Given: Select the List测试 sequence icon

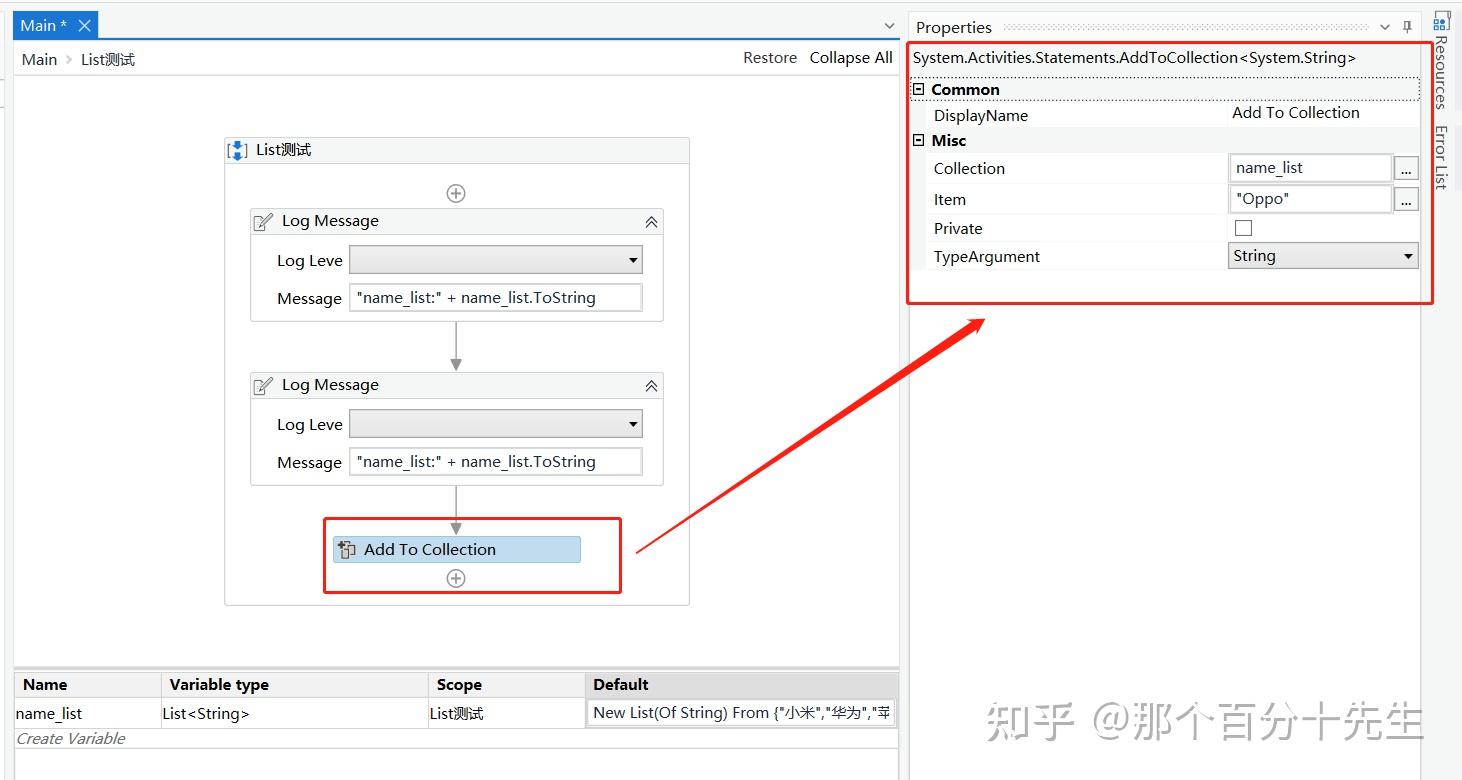Looking at the screenshot, I should pos(236,149).
